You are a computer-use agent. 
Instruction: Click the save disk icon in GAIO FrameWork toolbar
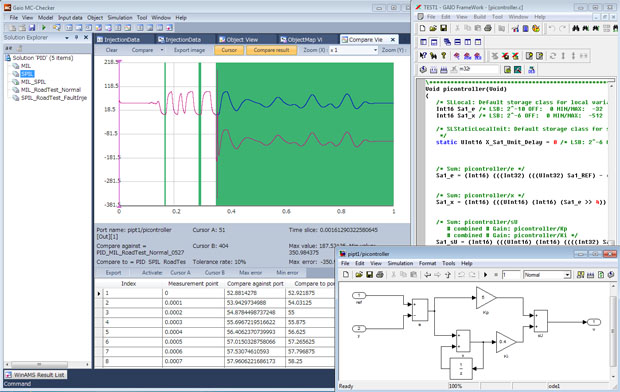[x=443, y=28]
